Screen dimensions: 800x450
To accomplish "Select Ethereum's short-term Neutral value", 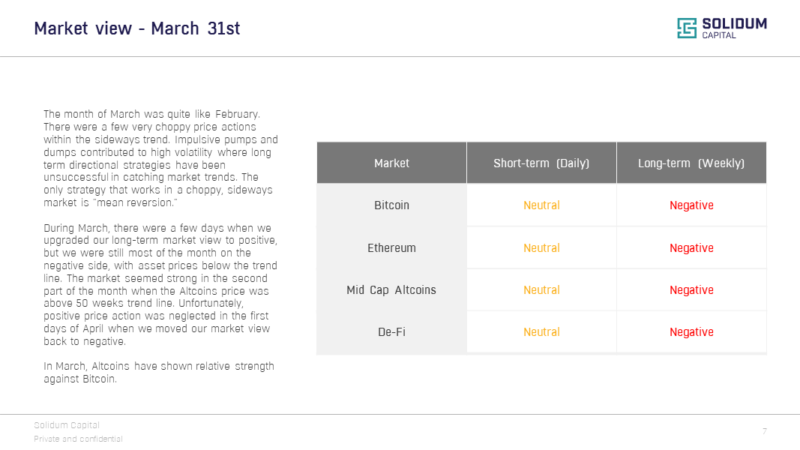I will tap(541, 248).
